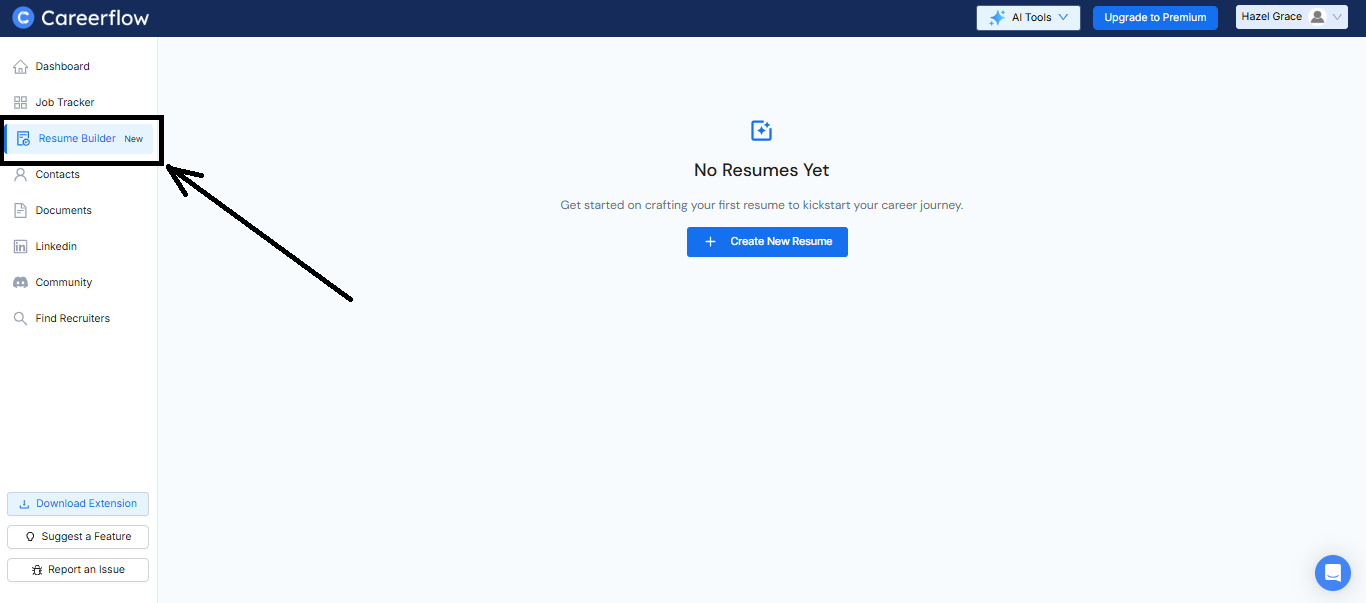1366x603 pixels.
Task: Click the Documents file icon
Action: [20, 211]
